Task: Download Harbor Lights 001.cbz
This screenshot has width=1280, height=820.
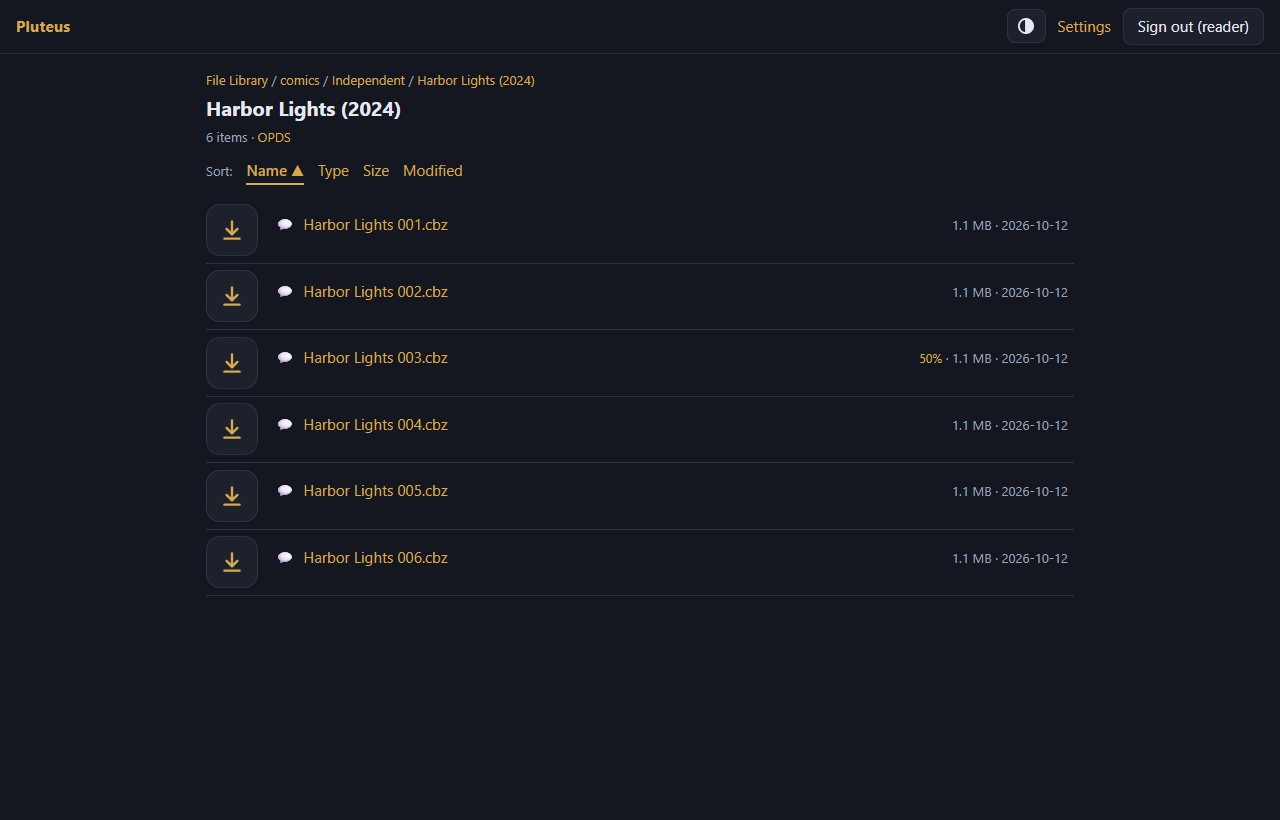Action: click(x=232, y=230)
